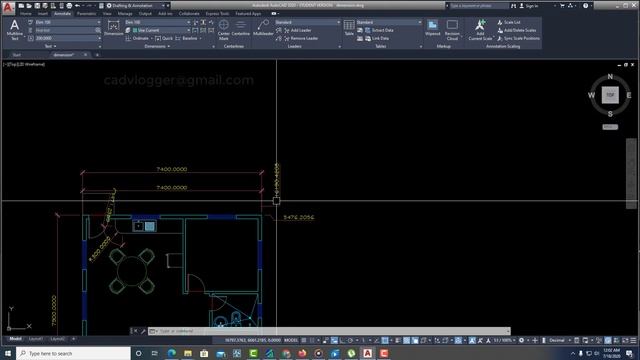640x360 pixels.
Task: Toggle Polar tracking in the status bar
Action: [x=350, y=340]
